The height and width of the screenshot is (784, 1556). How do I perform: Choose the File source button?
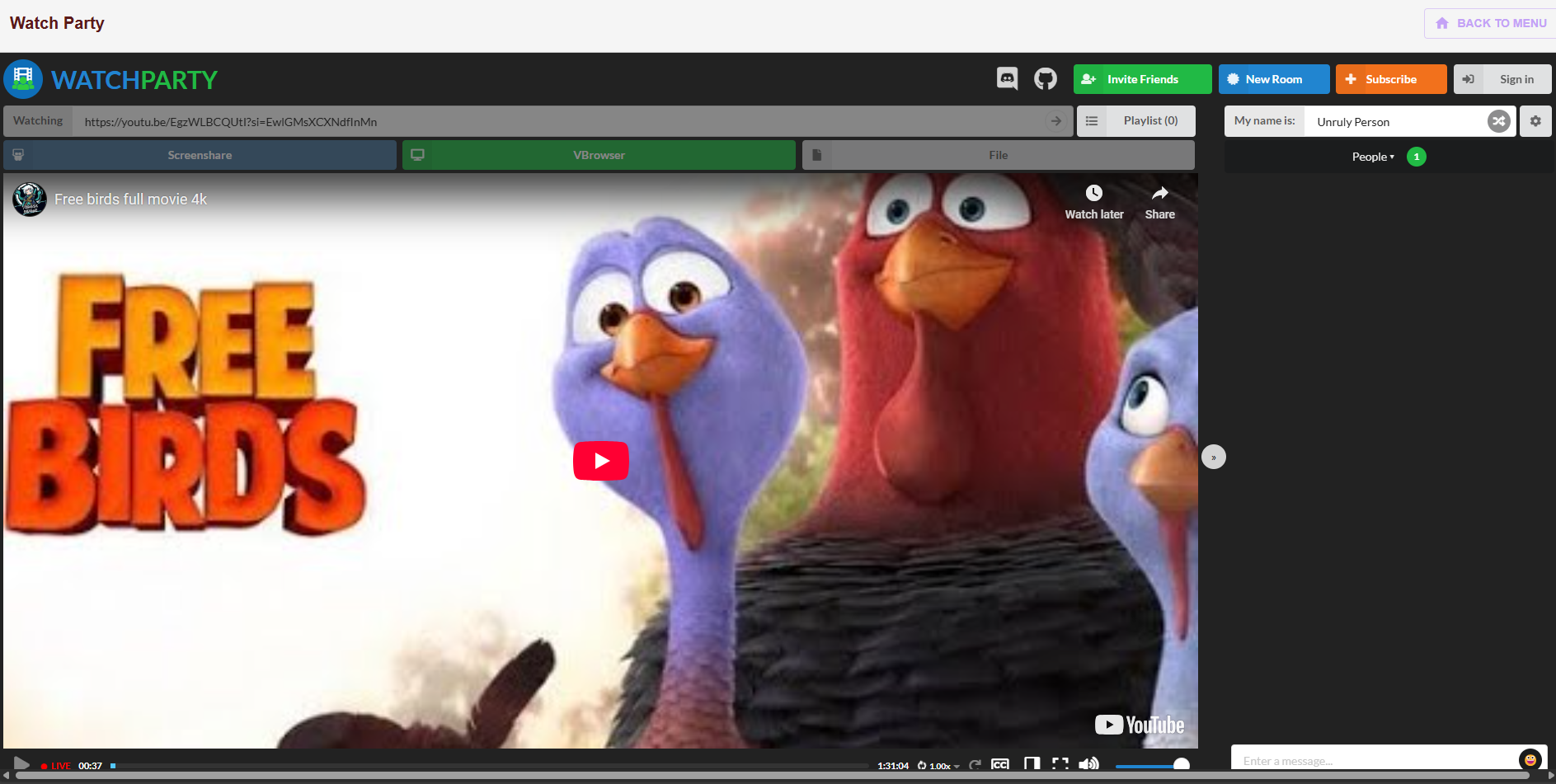pyautogui.click(x=998, y=155)
